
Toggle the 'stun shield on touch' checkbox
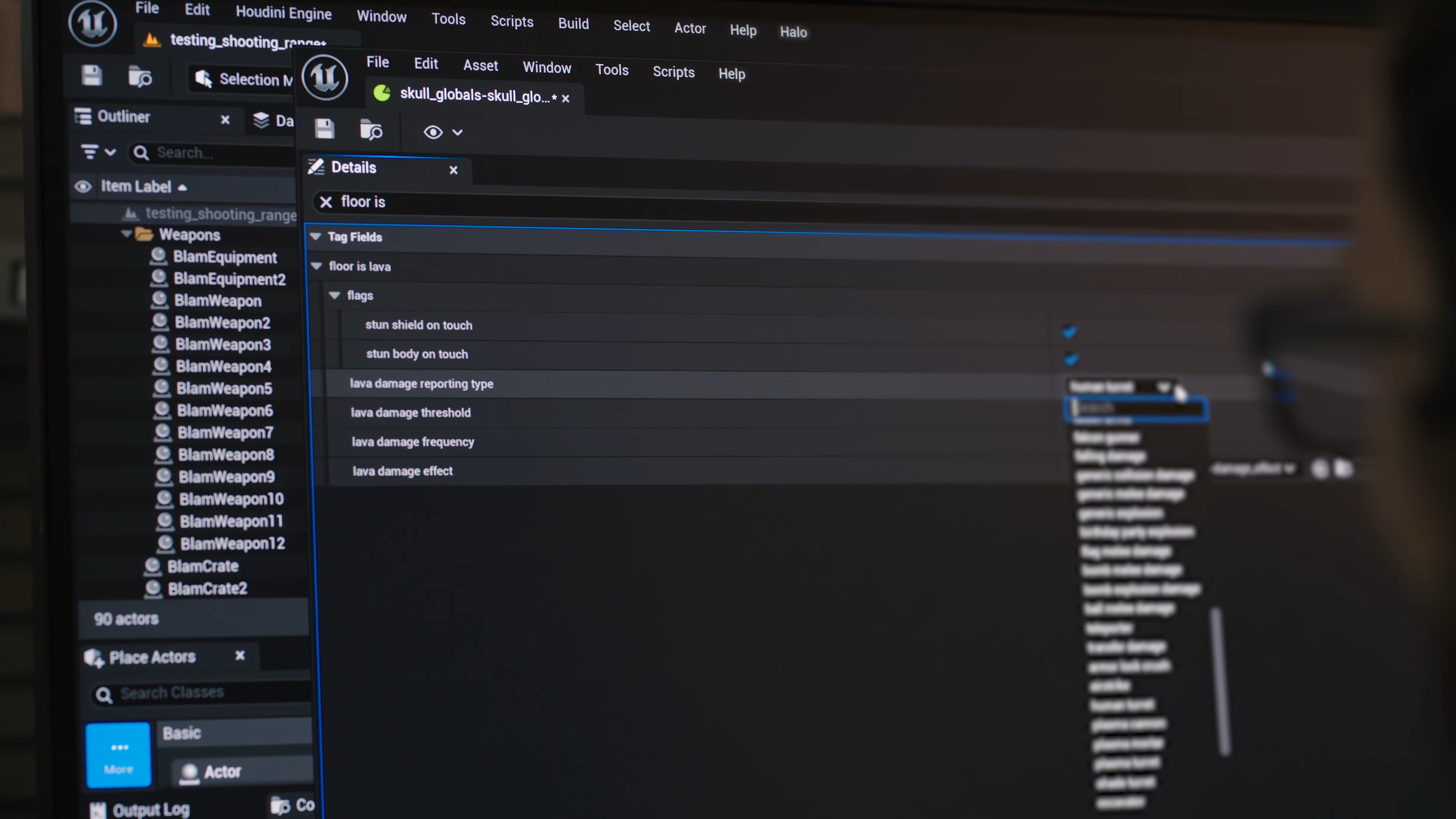tap(1069, 332)
